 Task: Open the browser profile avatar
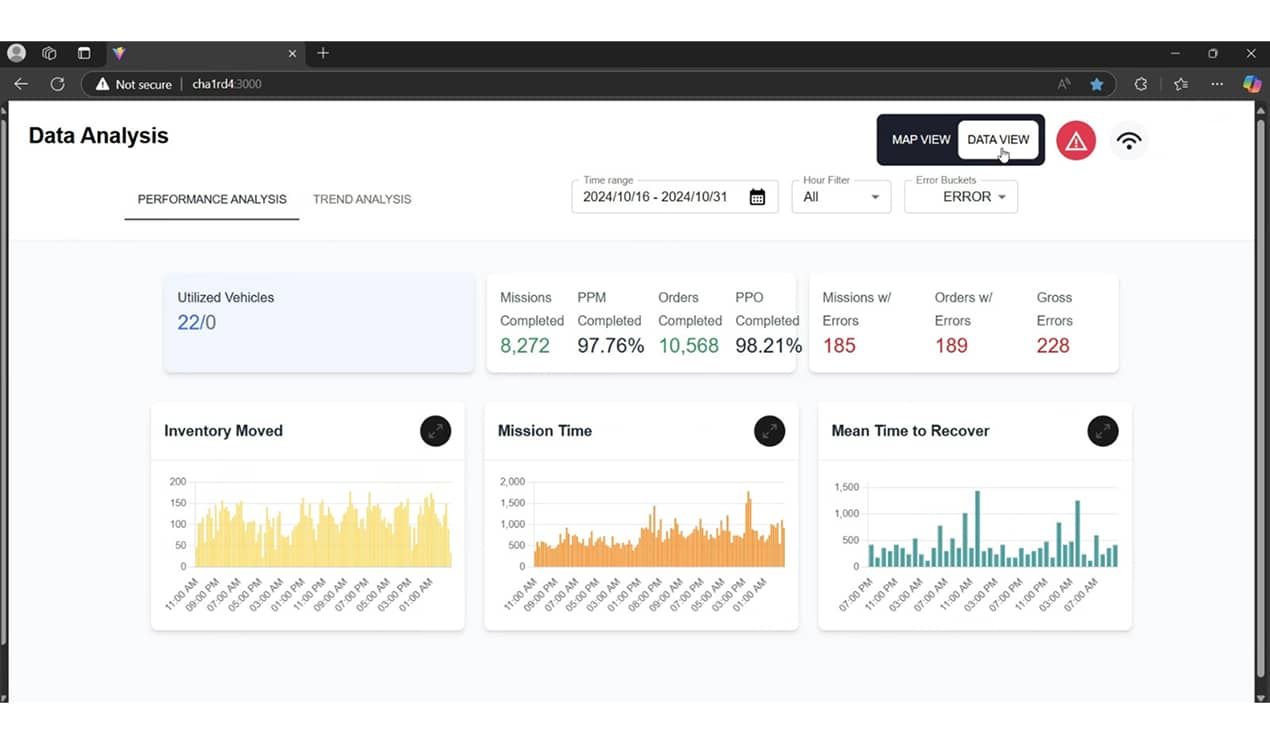(x=16, y=53)
